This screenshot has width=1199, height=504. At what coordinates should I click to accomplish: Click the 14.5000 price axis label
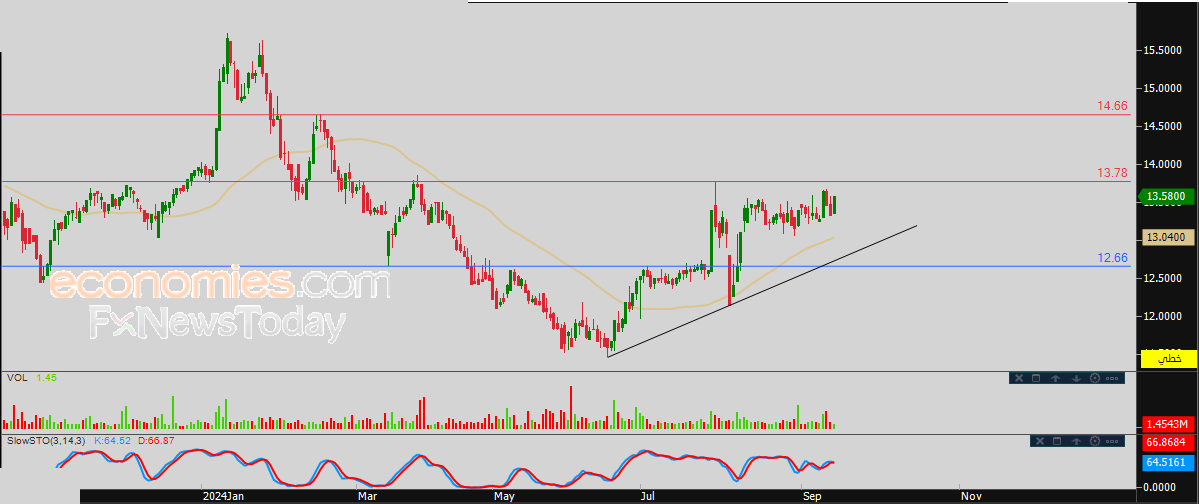coord(1164,126)
